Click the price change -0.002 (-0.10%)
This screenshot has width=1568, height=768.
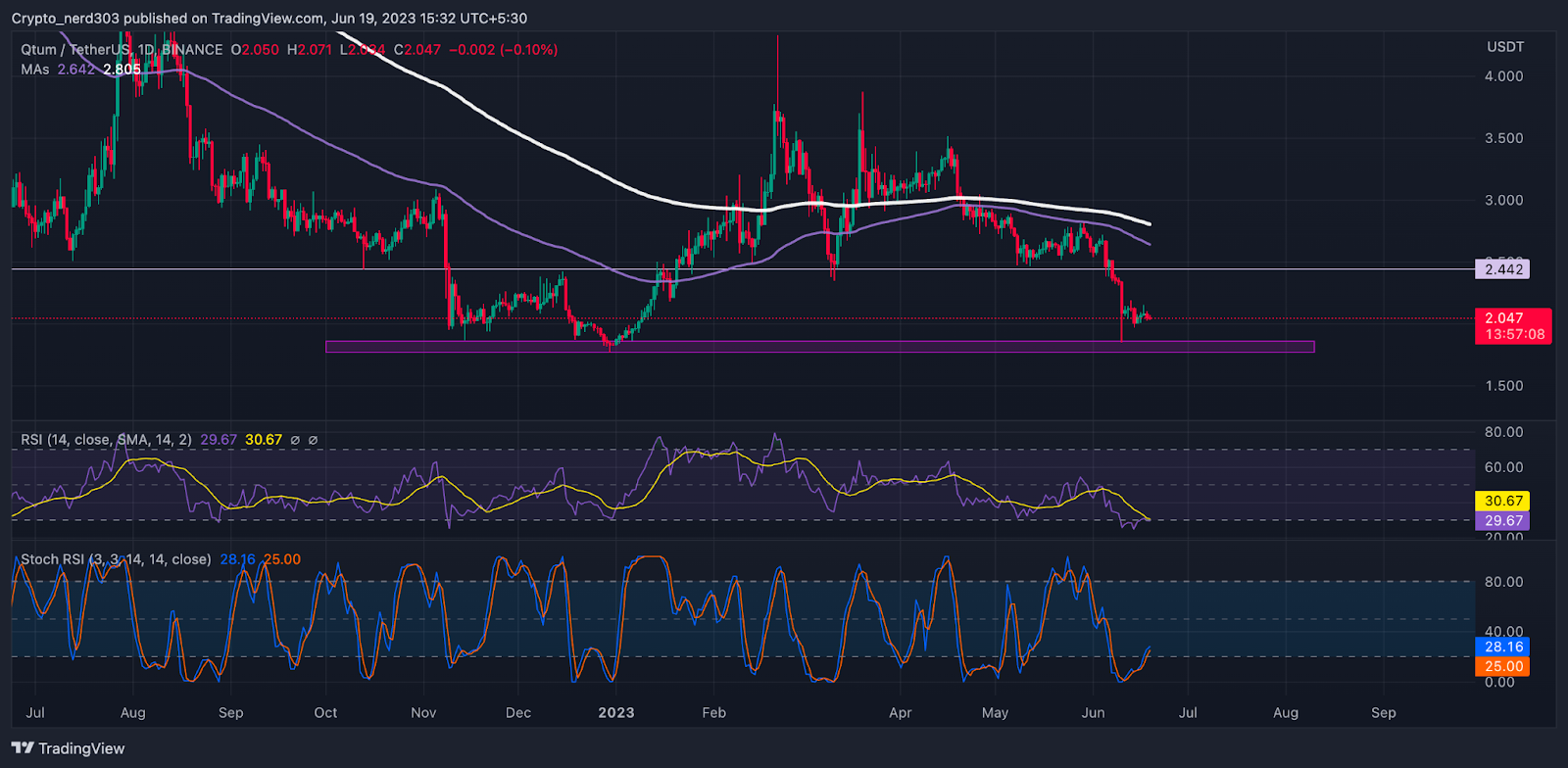click(503, 49)
